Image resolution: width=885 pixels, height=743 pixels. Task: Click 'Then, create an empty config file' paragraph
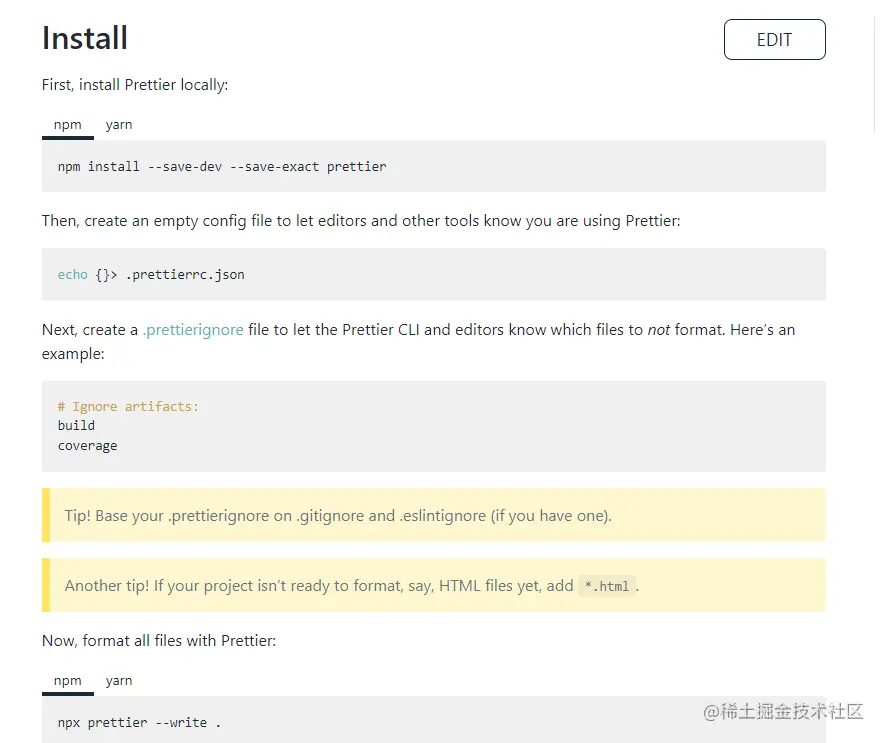(x=361, y=221)
